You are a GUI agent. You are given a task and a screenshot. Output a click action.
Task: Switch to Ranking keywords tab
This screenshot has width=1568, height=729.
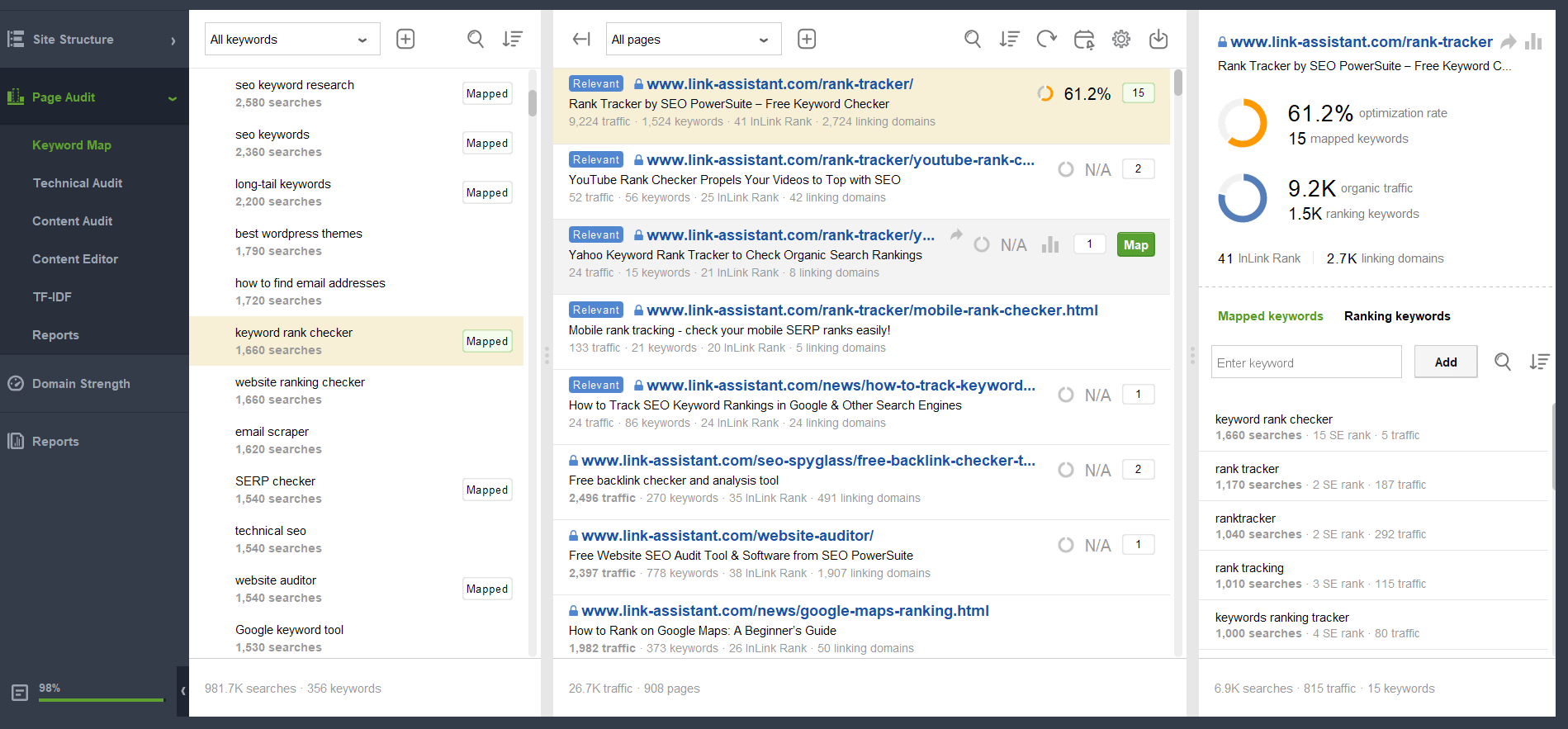1397,316
